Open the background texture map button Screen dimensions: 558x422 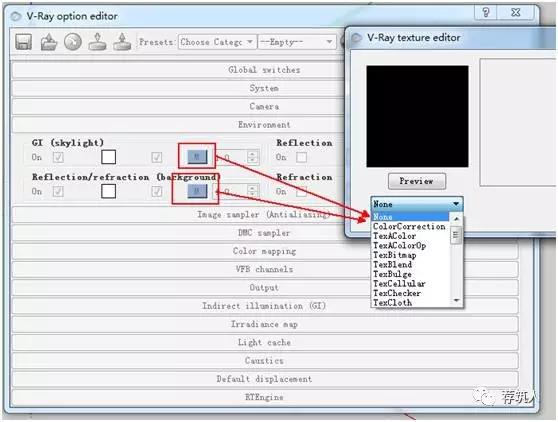(197, 191)
